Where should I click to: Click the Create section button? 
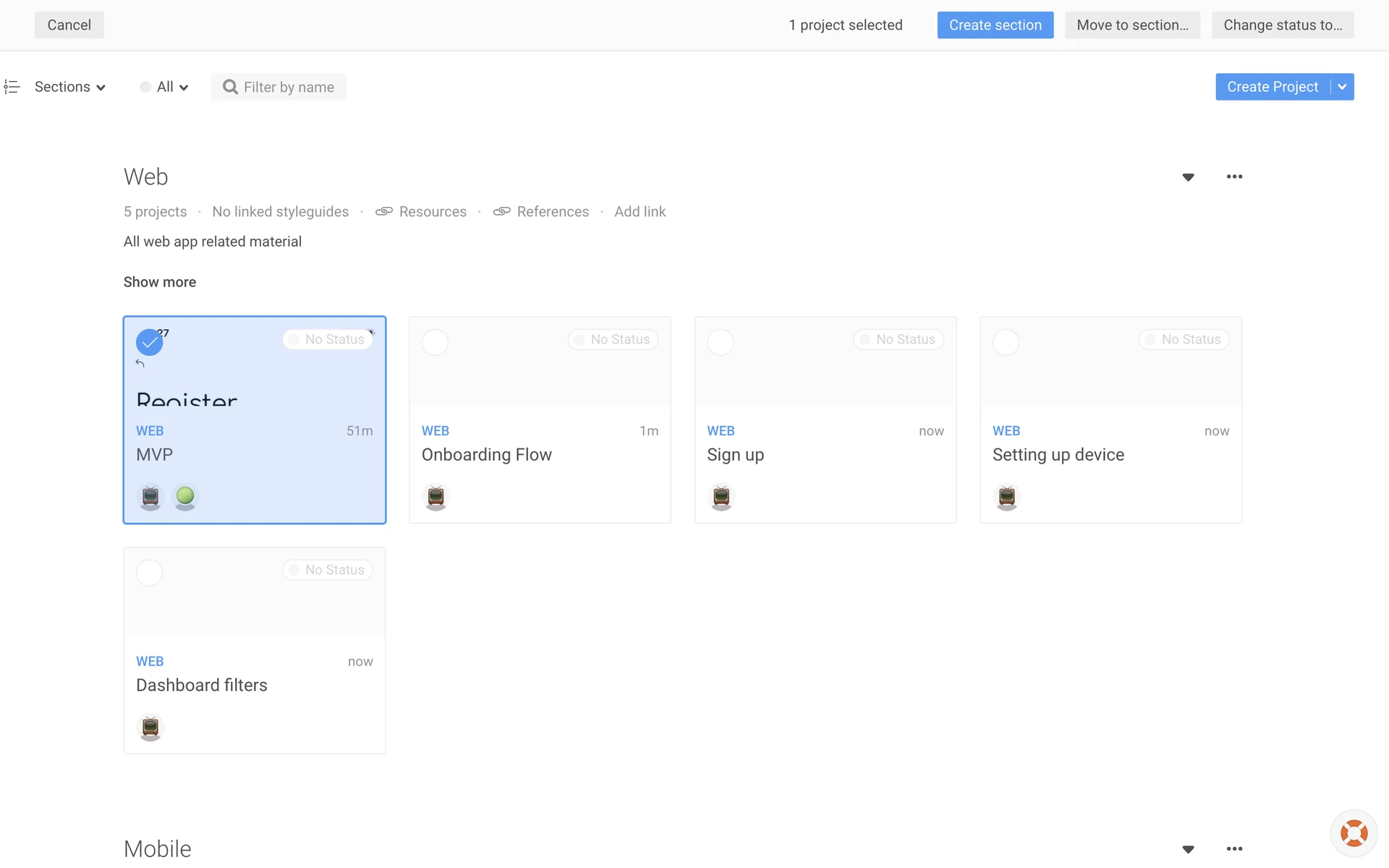[995, 25]
